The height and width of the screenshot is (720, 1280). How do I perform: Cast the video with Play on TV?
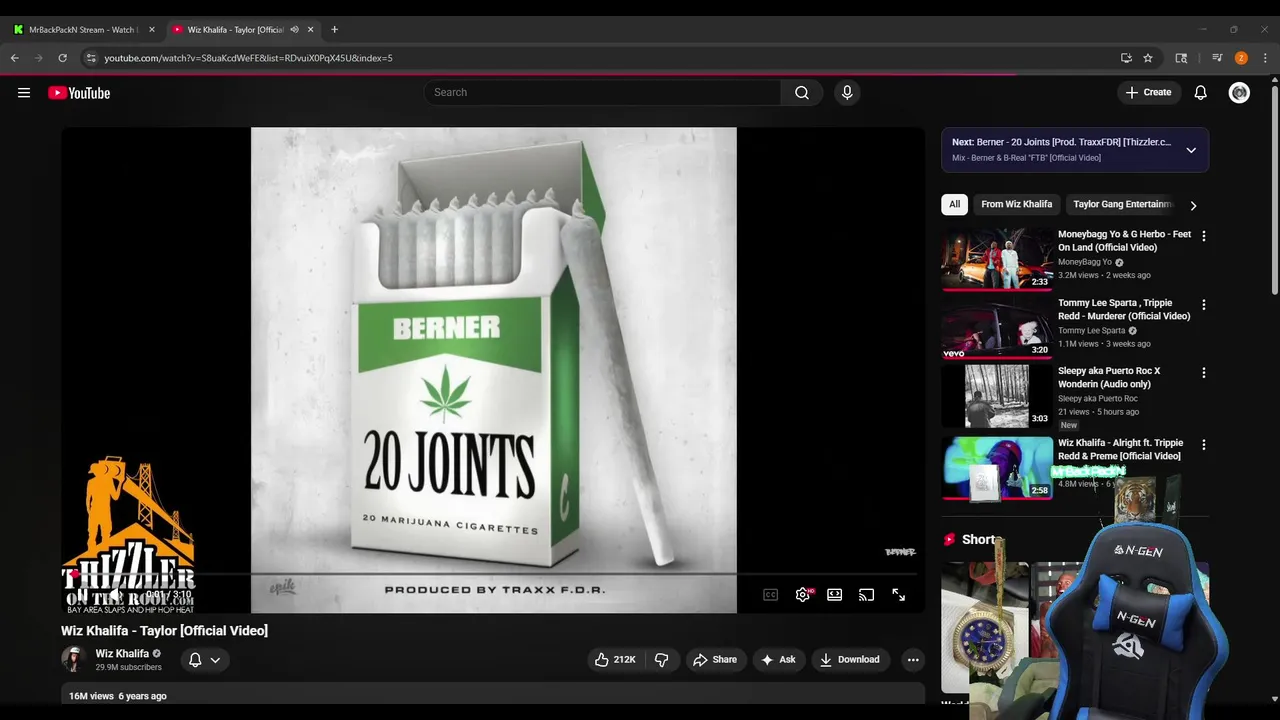(x=867, y=595)
